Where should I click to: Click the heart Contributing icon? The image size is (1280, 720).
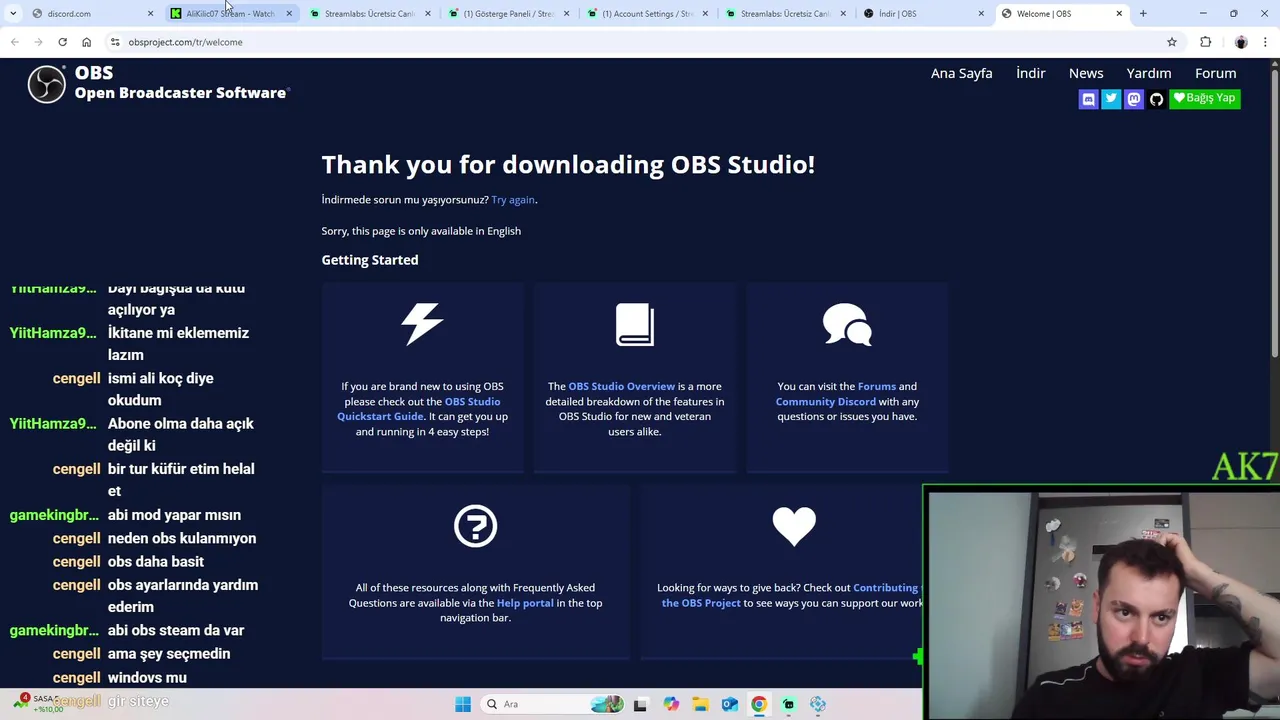point(794,526)
